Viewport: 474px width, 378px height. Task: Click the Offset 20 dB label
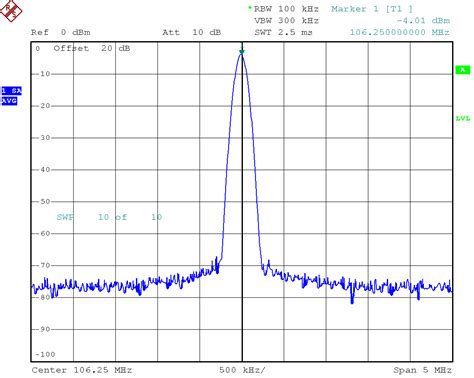[92, 48]
